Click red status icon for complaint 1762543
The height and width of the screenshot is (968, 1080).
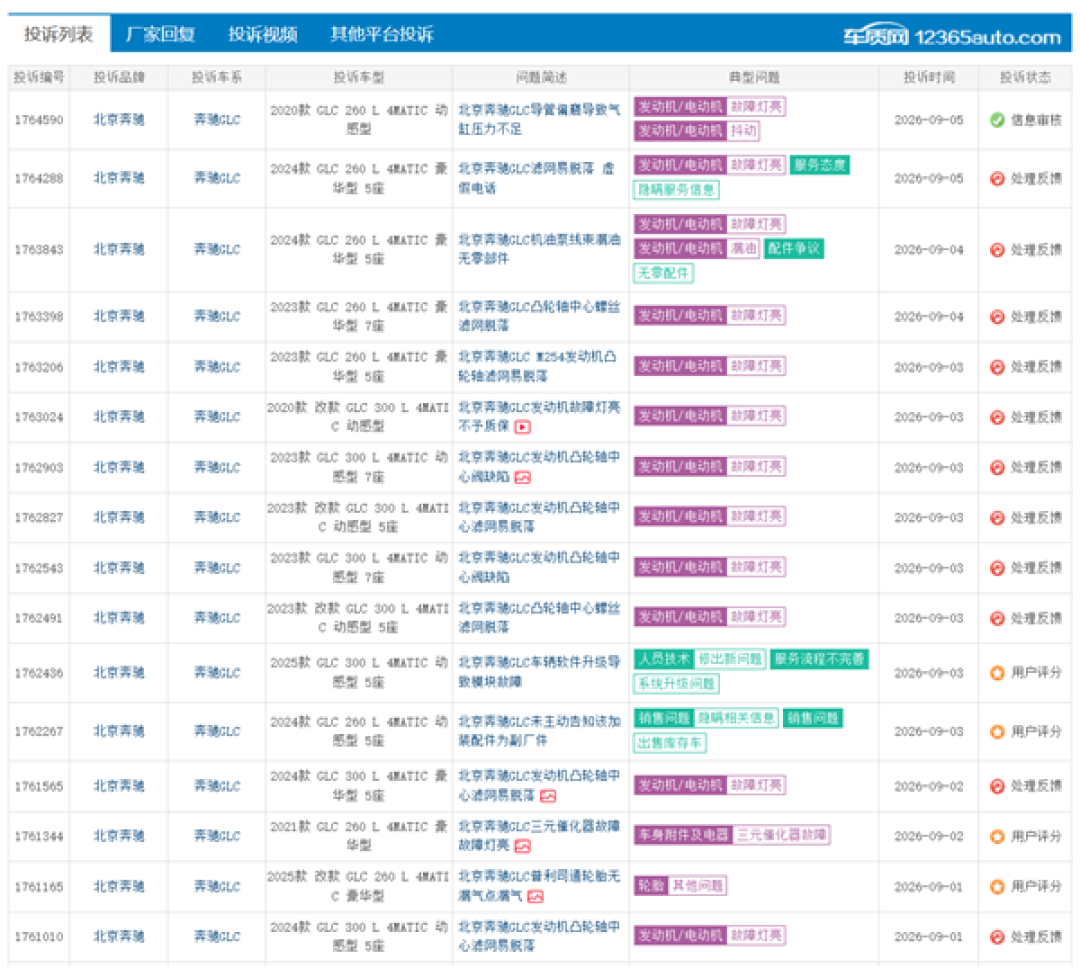click(997, 568)
